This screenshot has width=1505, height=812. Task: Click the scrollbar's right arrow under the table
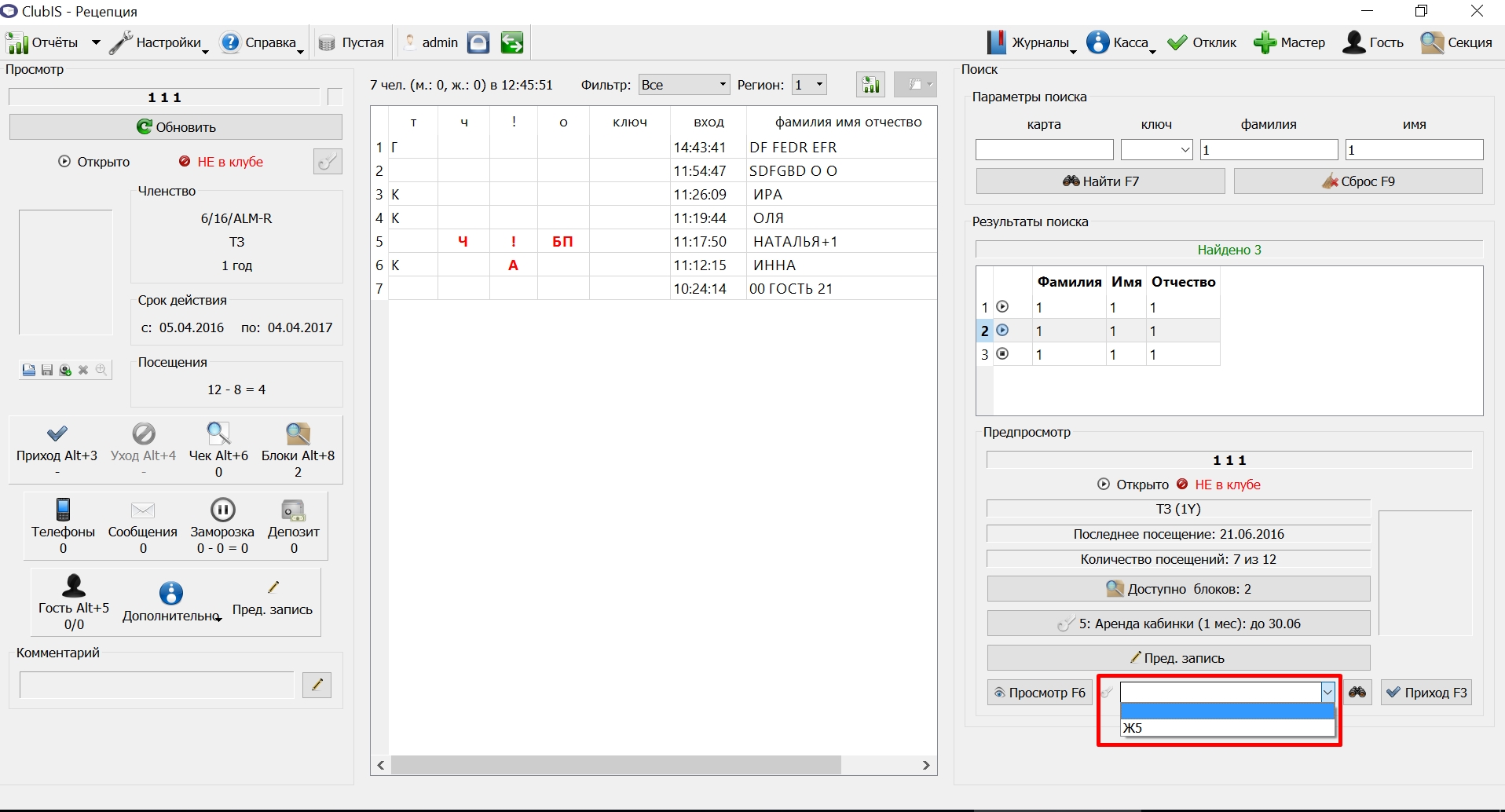927,765
